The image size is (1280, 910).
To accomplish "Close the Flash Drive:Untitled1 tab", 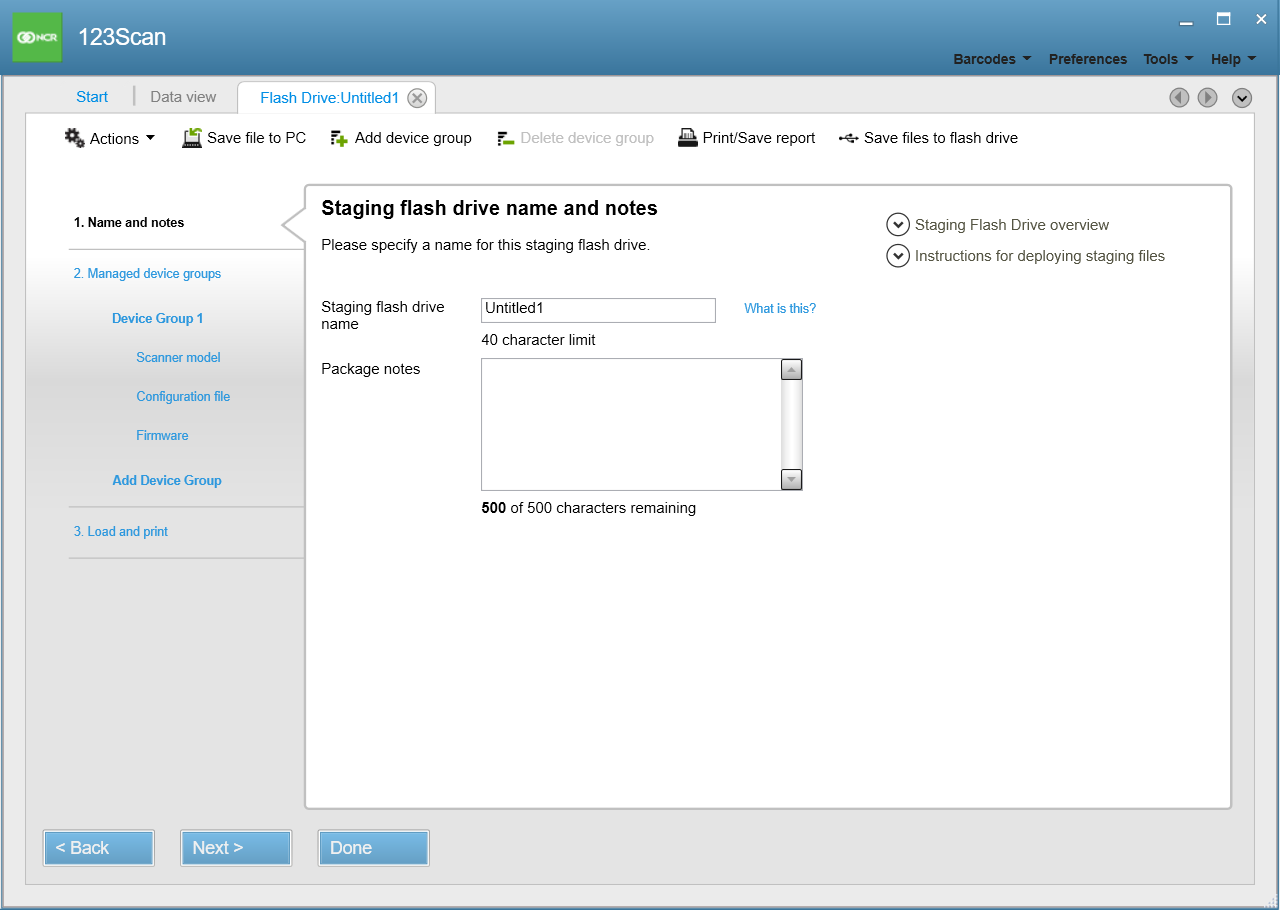I will (417, 98).
